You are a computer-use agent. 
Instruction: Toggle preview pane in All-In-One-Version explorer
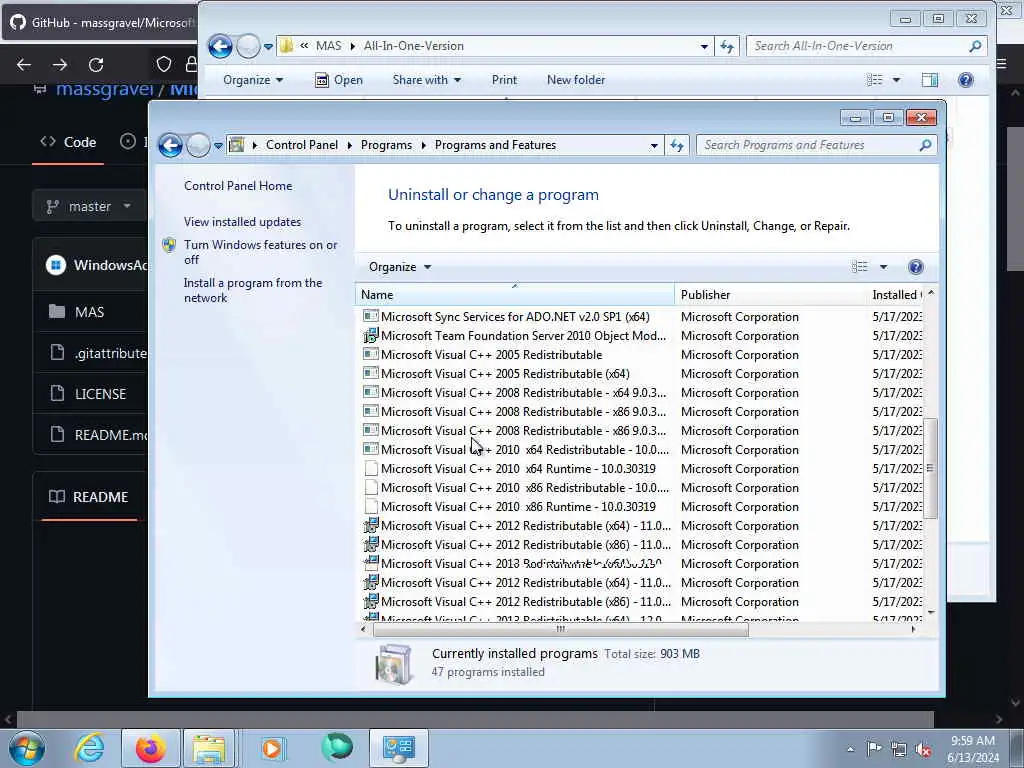tap(929, 80)
